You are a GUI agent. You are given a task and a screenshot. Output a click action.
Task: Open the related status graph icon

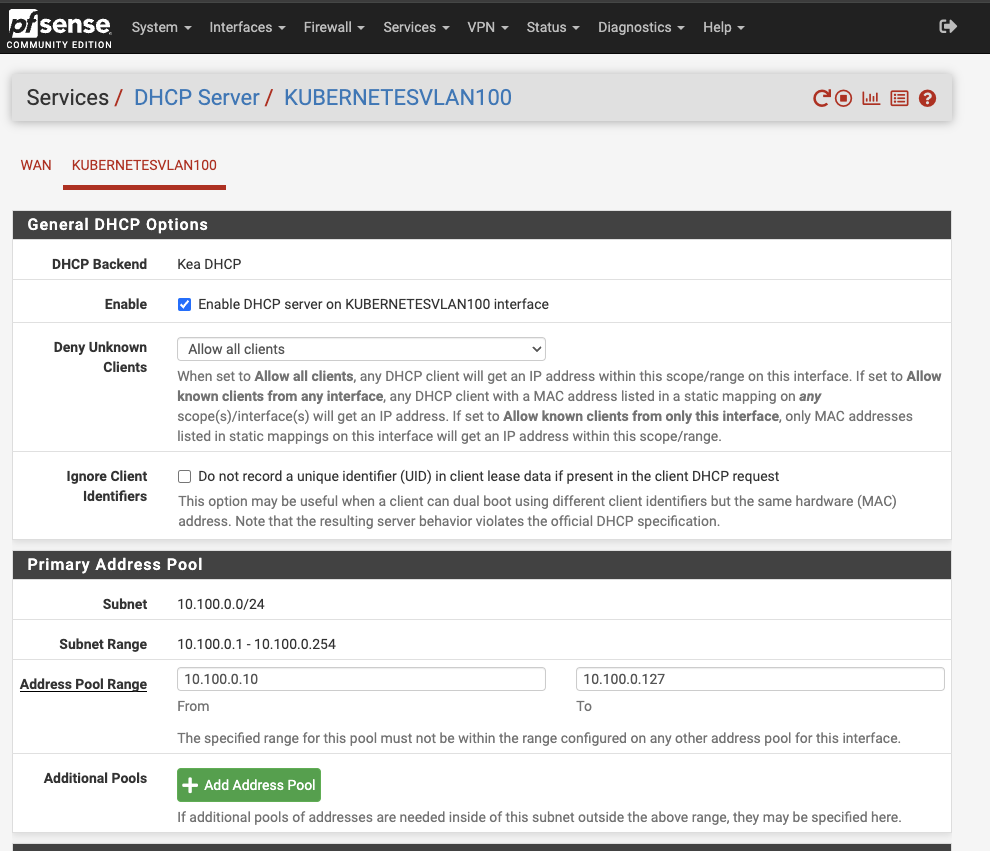click(871, 98)
